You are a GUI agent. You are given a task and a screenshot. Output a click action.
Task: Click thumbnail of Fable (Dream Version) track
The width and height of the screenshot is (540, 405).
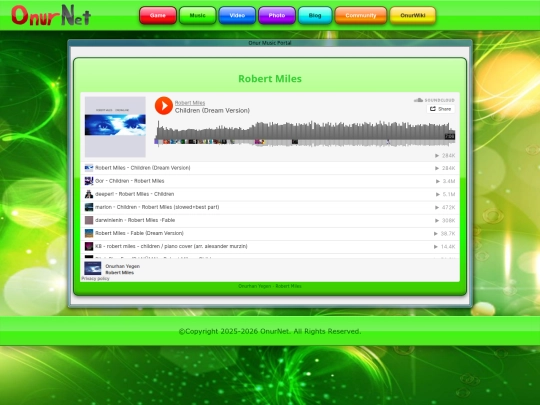click(89, 233)
